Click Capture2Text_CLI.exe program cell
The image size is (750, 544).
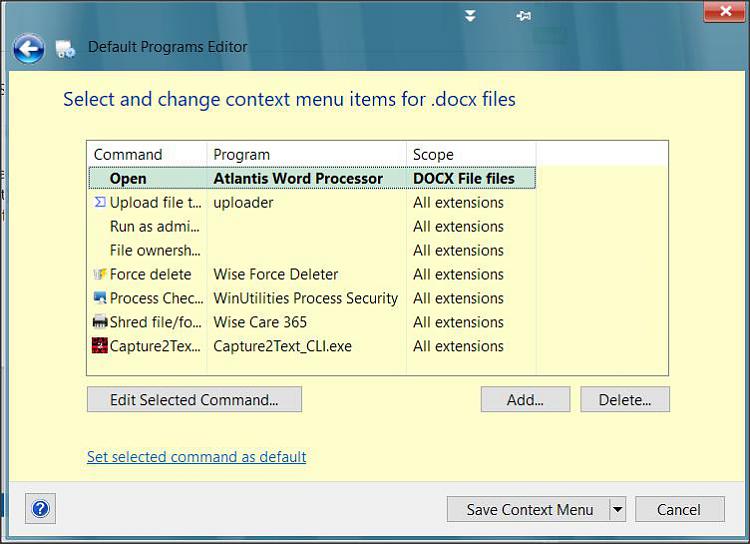pos(282,346)
